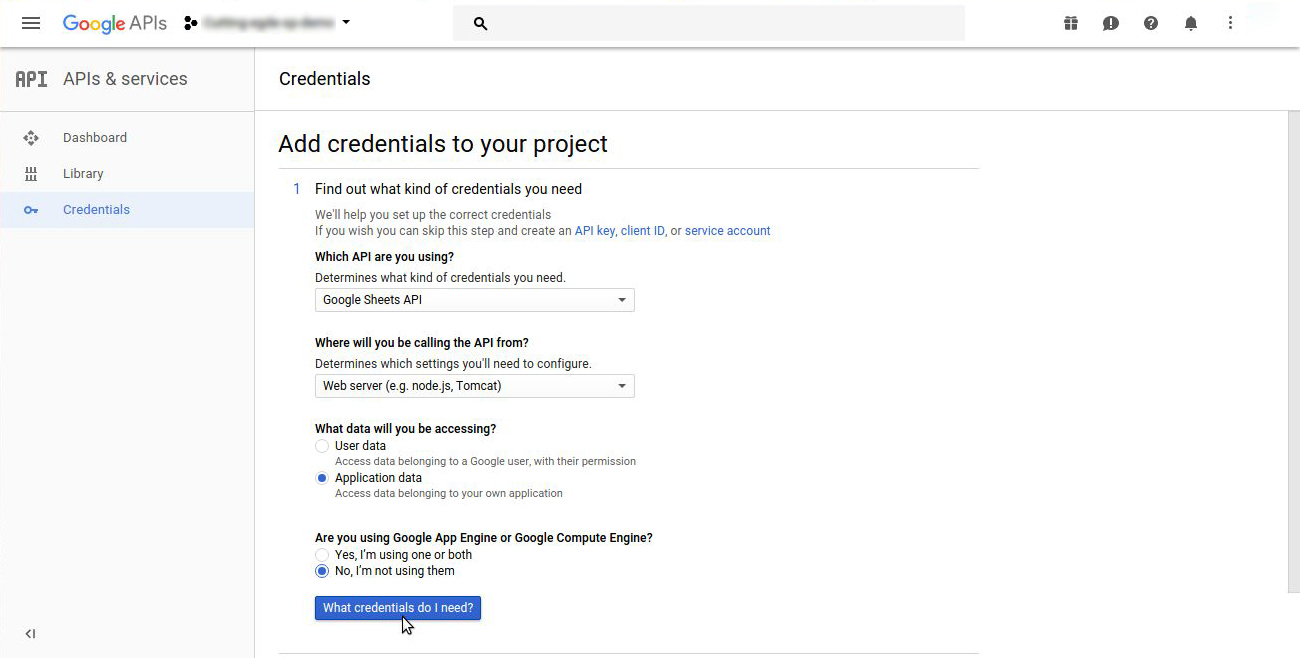Open the project selector dropdown
The height and width of the screenshot is (658, 1300).
[x=267, y=23]
